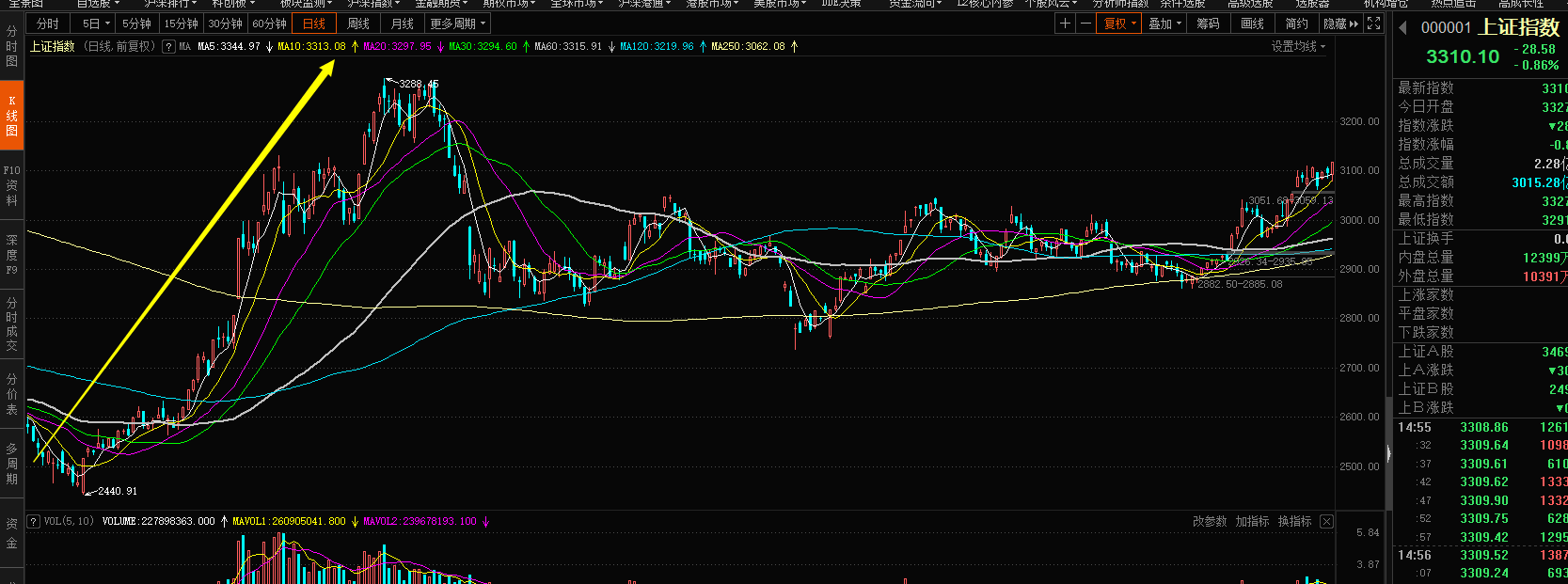Screen dimensions: 1568x584
Task: Click the MAVOL1:260905041.800 label
Action: pos(289,521)
